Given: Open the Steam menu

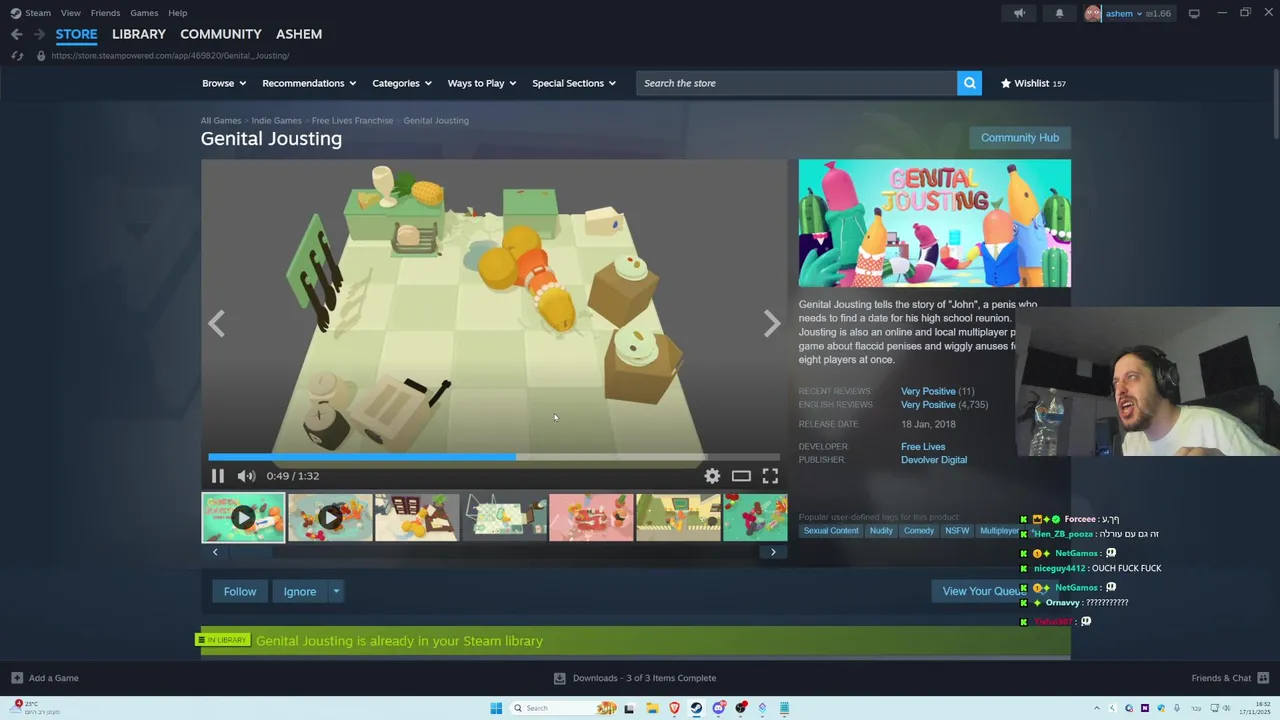Looking at the screenshot, I should point(31,13).
